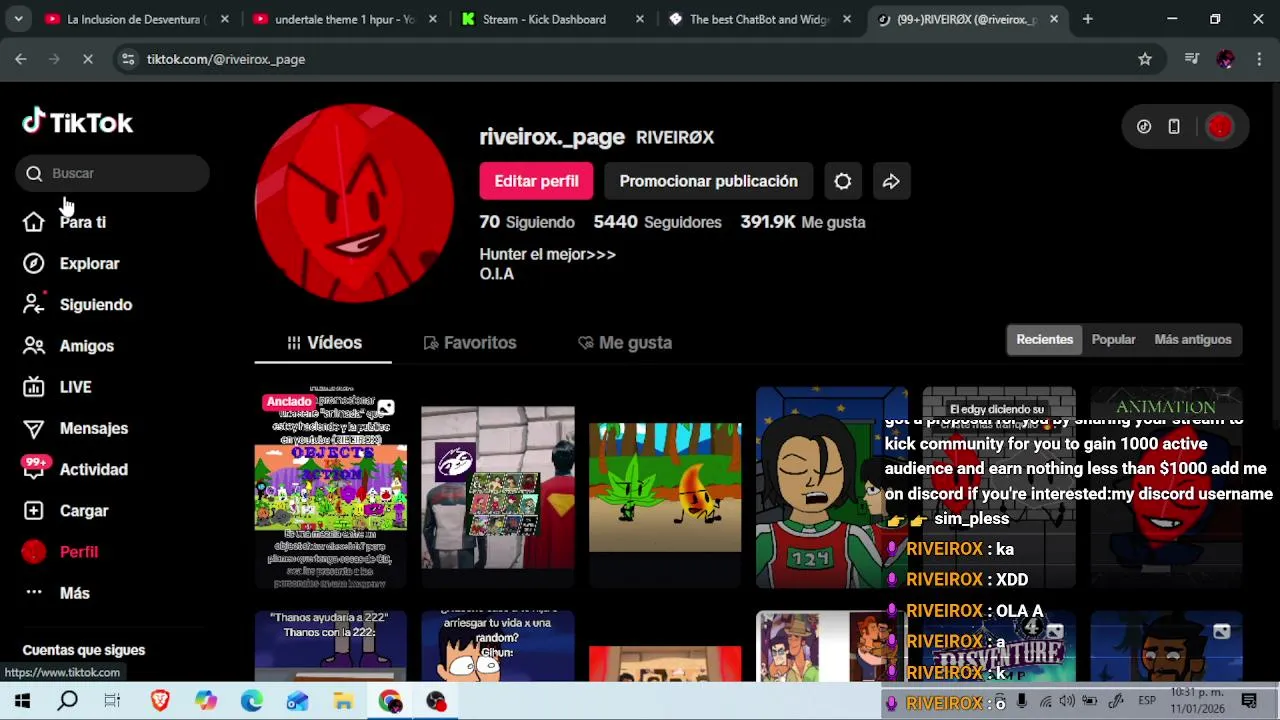Launch Brave browser from taskbar

pyautogui.click(x=160, y=701)
